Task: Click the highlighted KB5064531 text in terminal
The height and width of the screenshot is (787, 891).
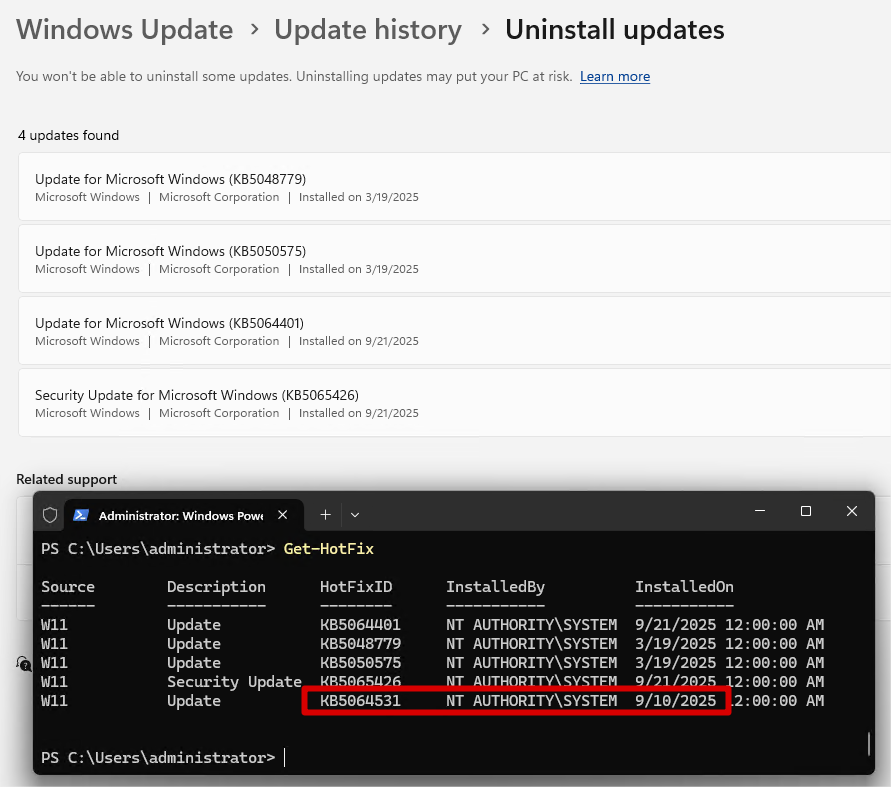Action: 360,701
